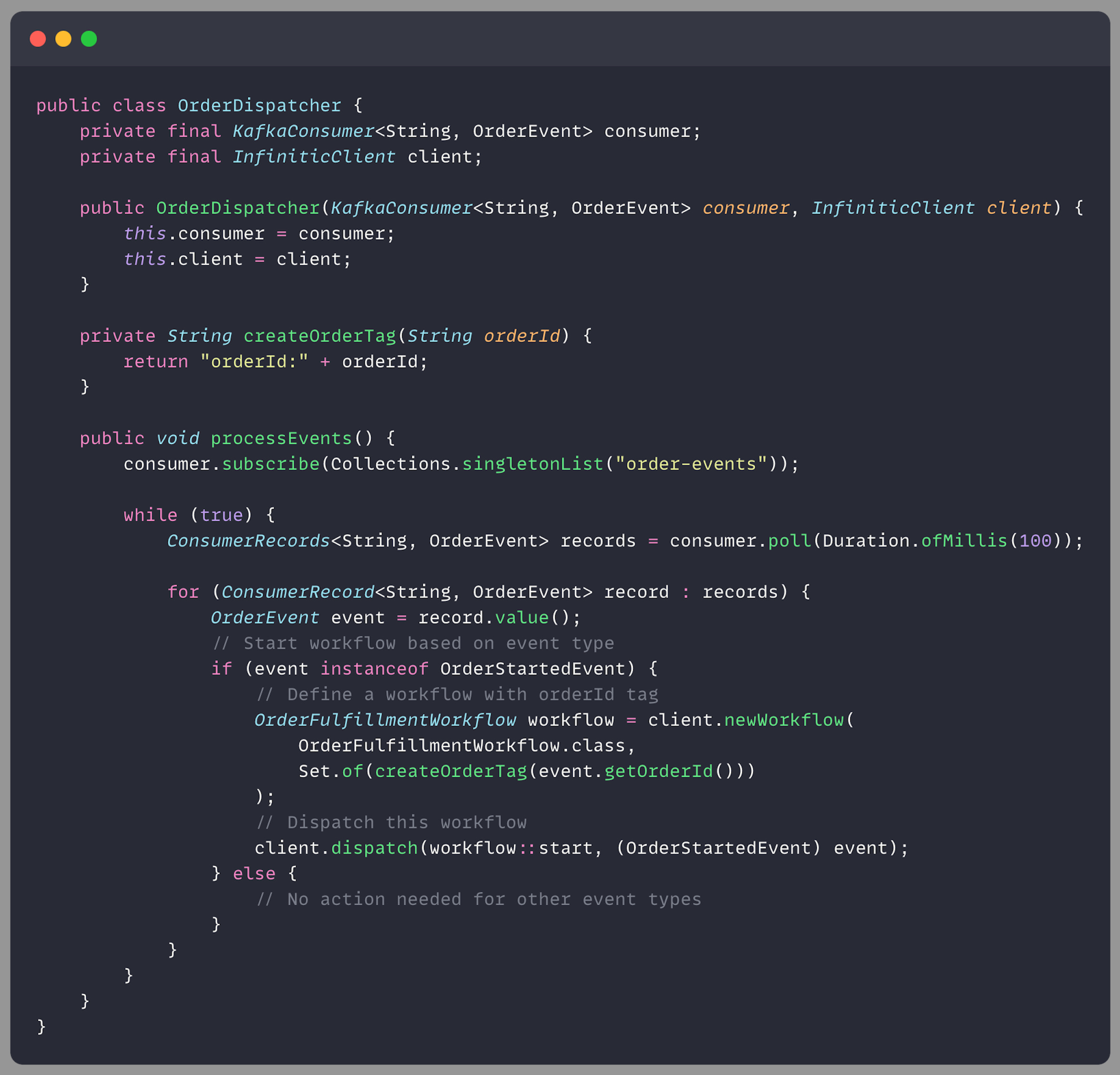Click the createOrderTag method definition name

tap(319, 336)
